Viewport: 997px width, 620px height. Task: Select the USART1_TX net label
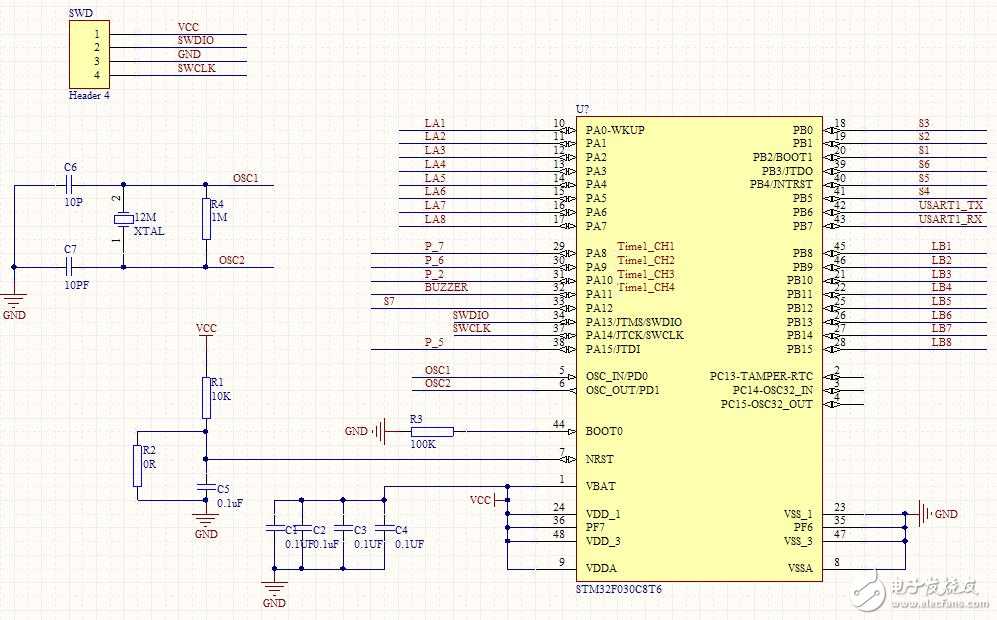click(951, 205)
